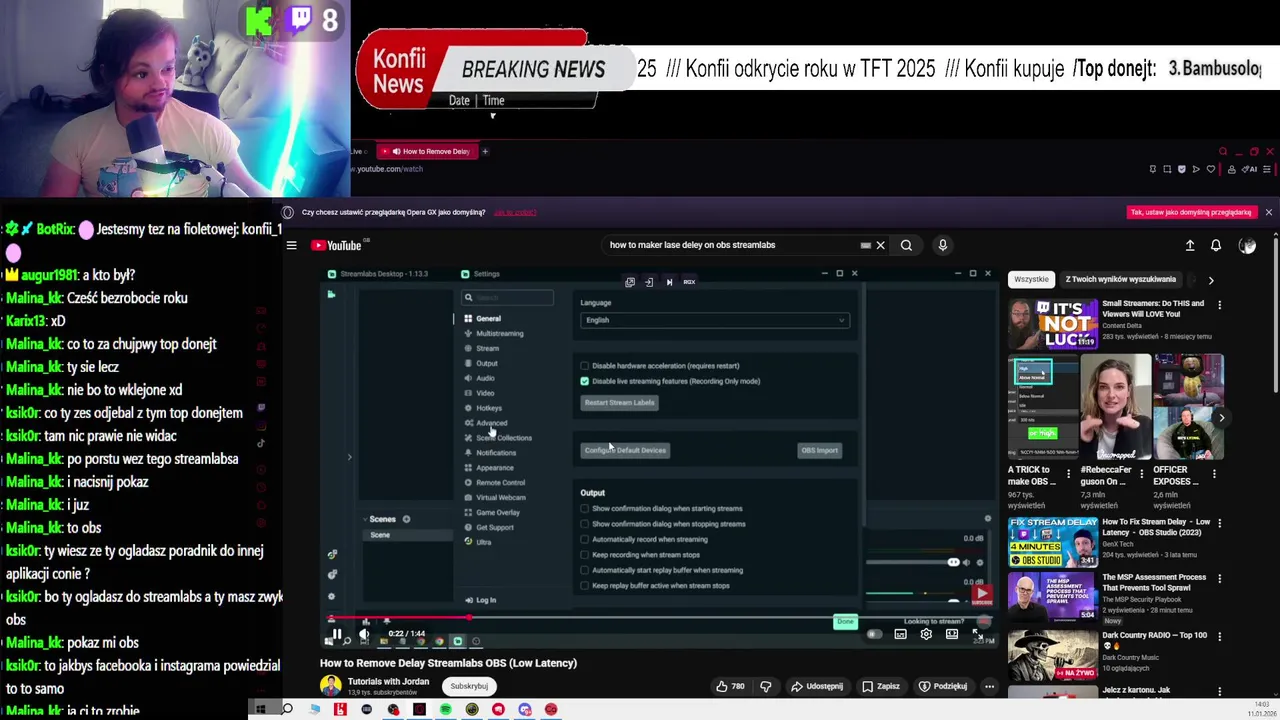Expand the Language English dropdown
1280x720 pixels.
point(714,320)
